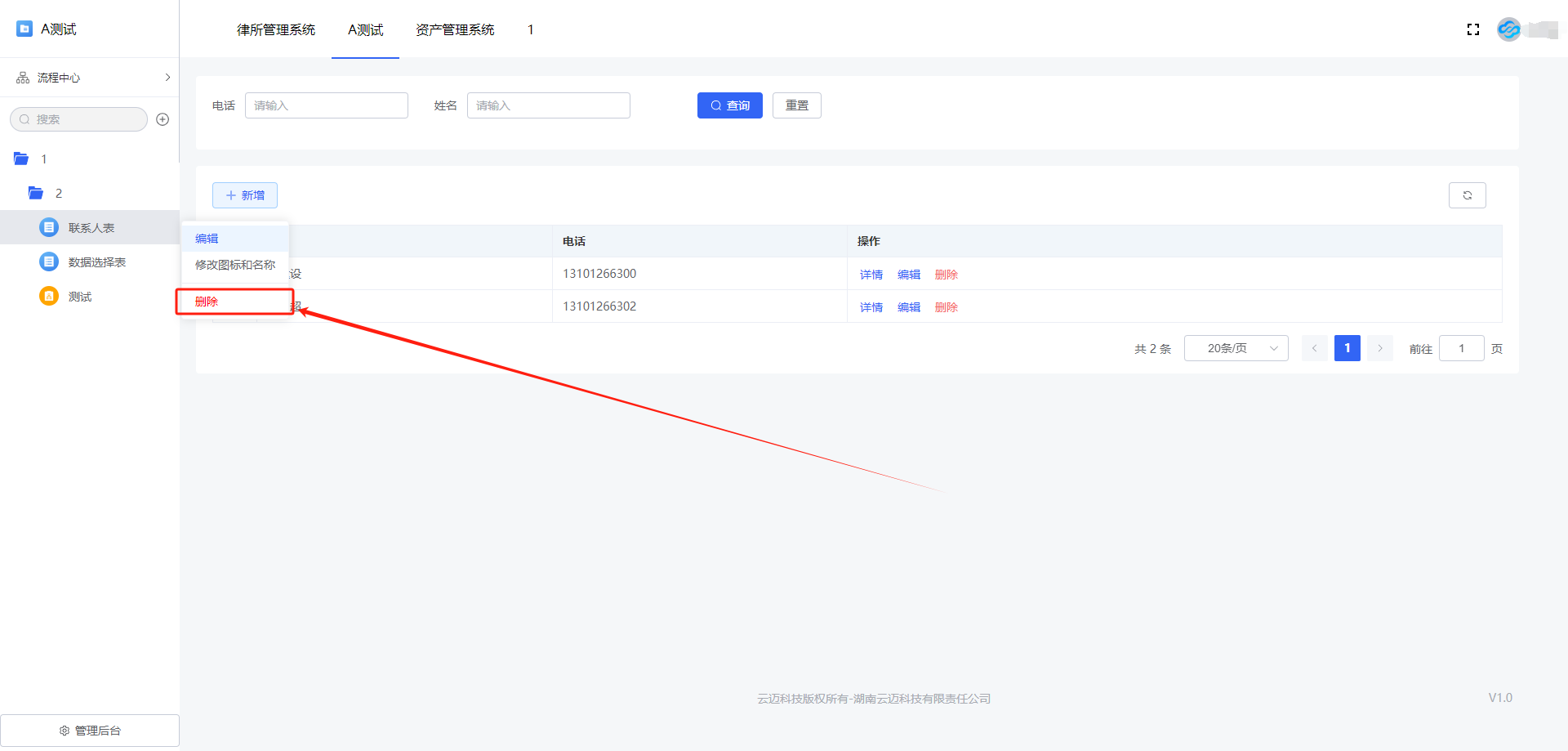Click the 新增 add record button
The height and width of the screenshot is (751, 1568).
[x=245, y=195]
